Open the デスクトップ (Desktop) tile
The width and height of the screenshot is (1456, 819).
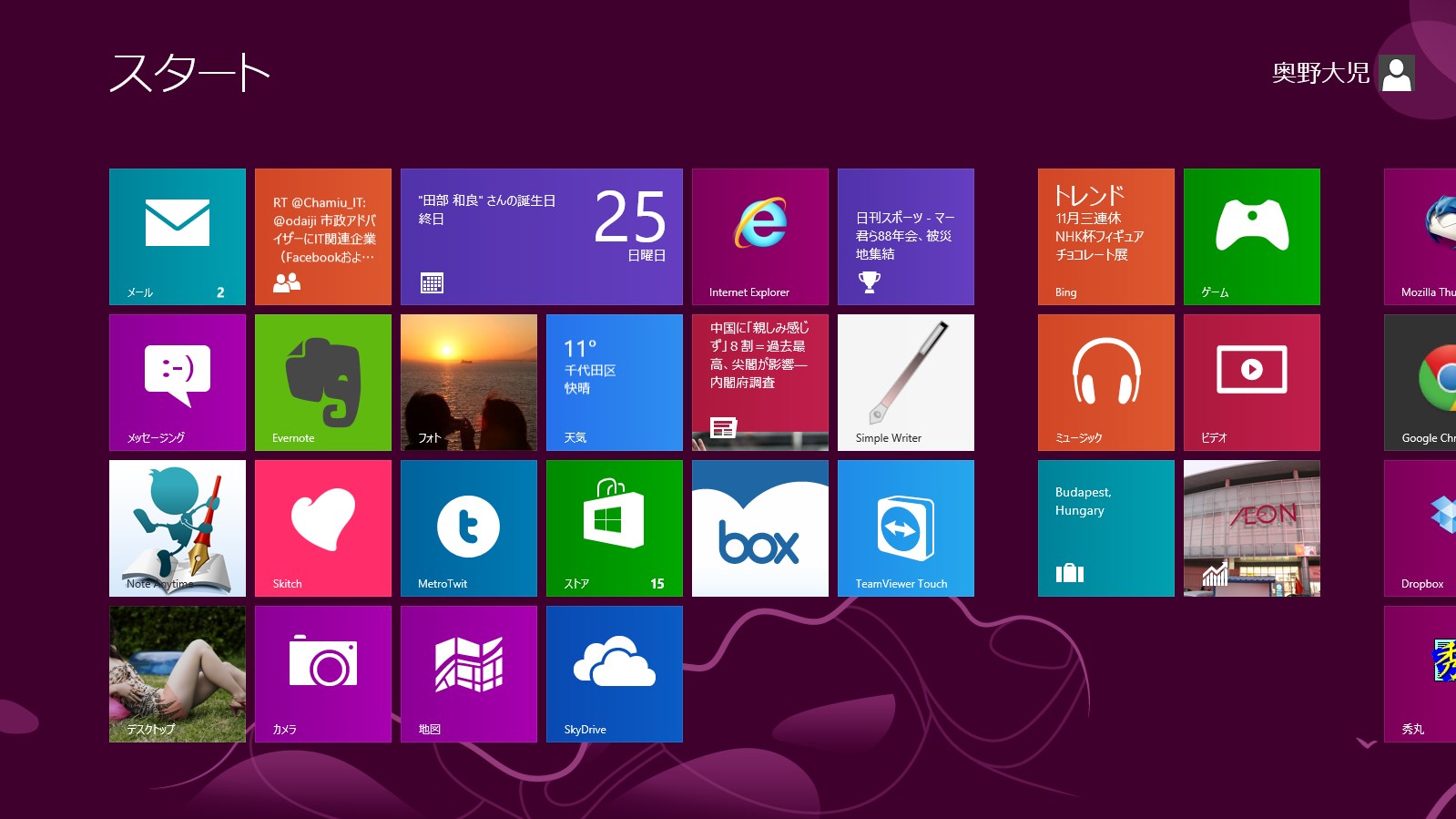[x=178, y=674]
